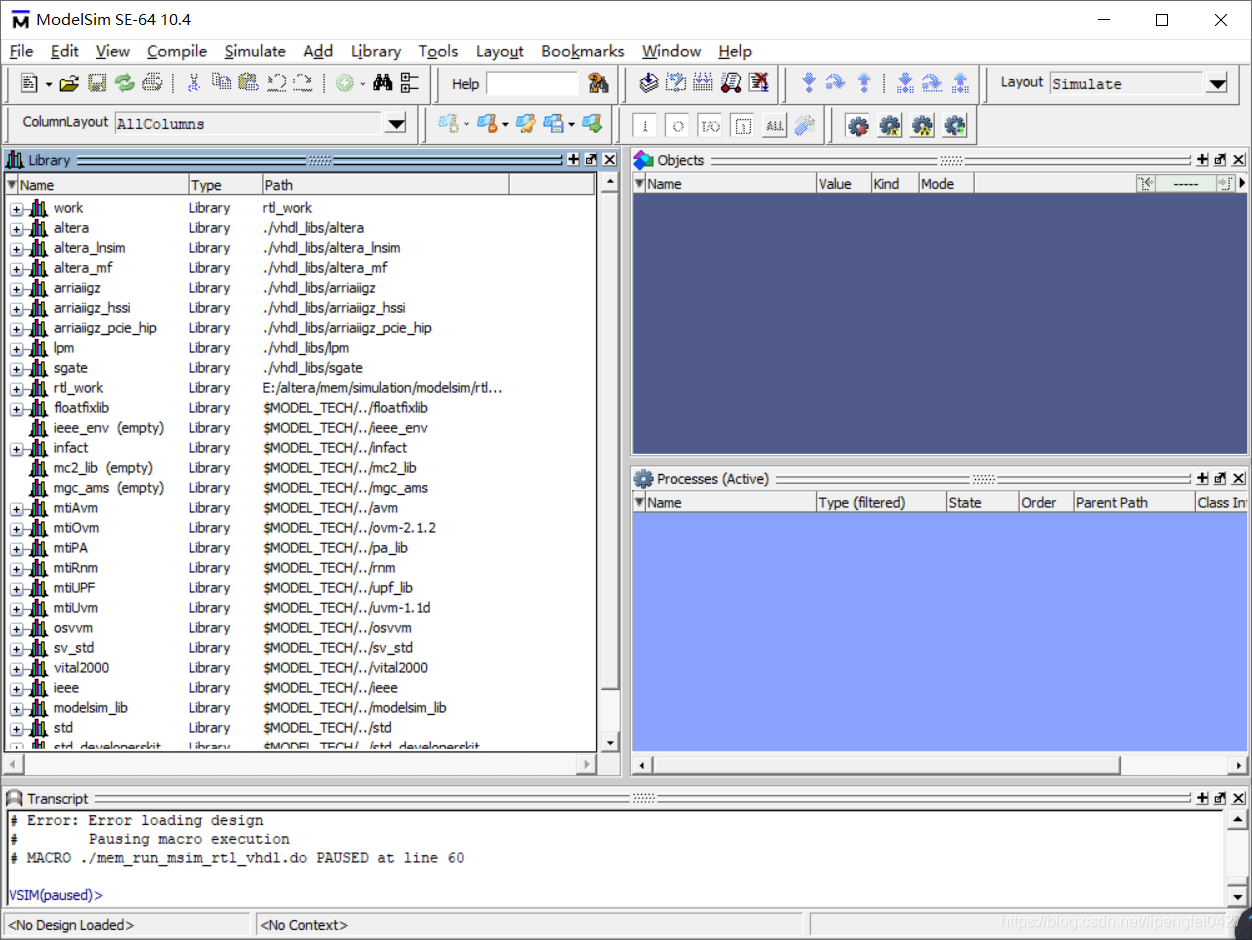Open the Simulate menu
Viewport: 1252px width, 940px height.
tap(255, 51)
